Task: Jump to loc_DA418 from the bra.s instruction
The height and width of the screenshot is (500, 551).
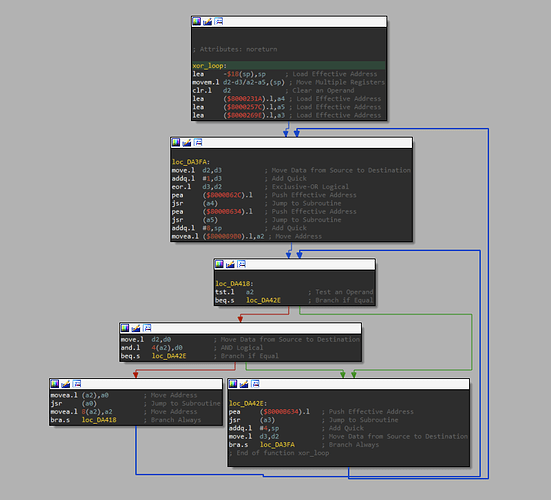Action: click(99, 420)
